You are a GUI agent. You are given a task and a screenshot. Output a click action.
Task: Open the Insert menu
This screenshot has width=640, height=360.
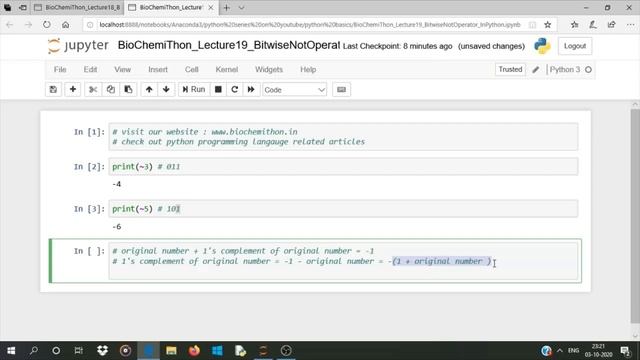(158, 69)
